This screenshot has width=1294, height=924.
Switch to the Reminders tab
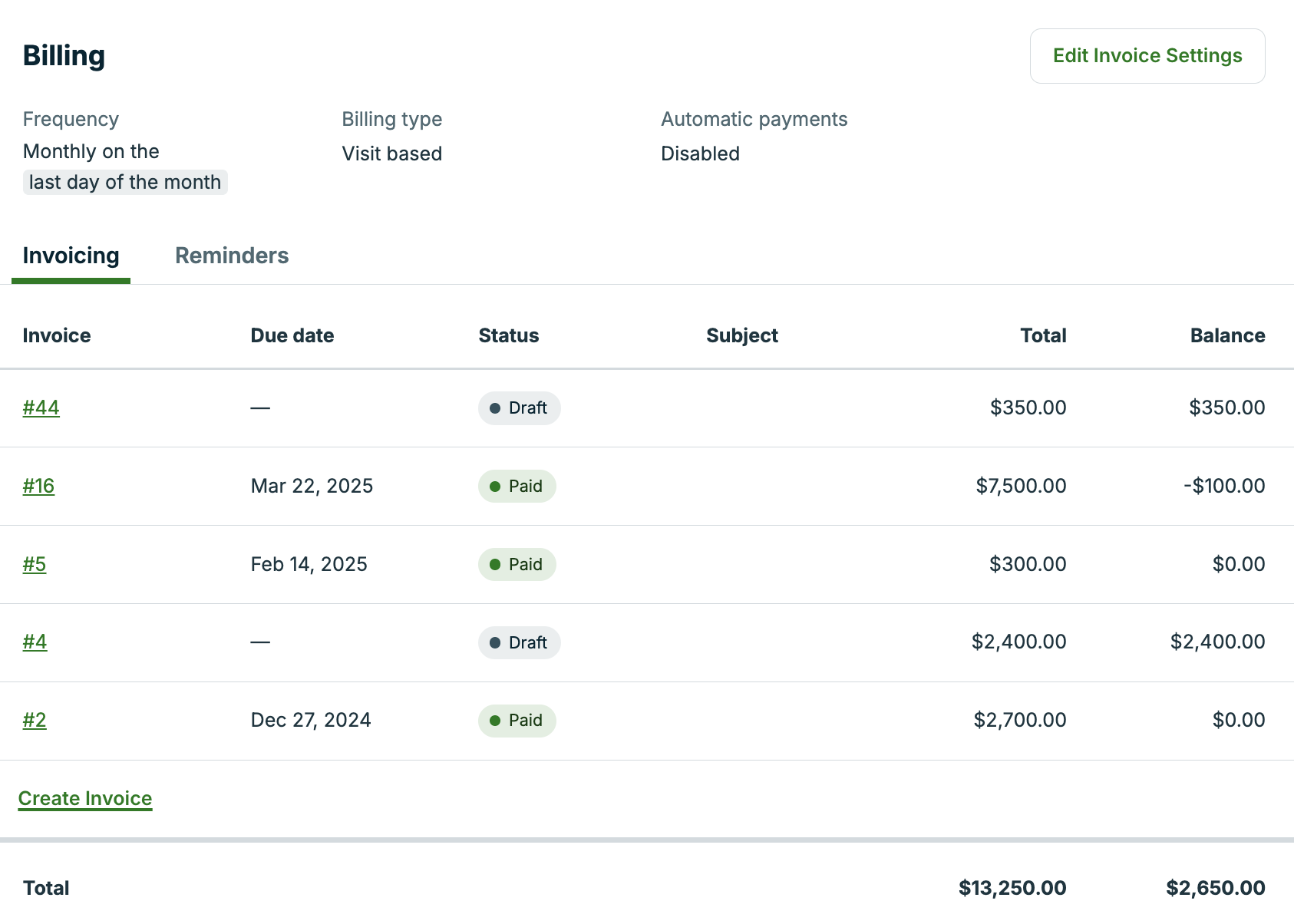pos(231,255)
